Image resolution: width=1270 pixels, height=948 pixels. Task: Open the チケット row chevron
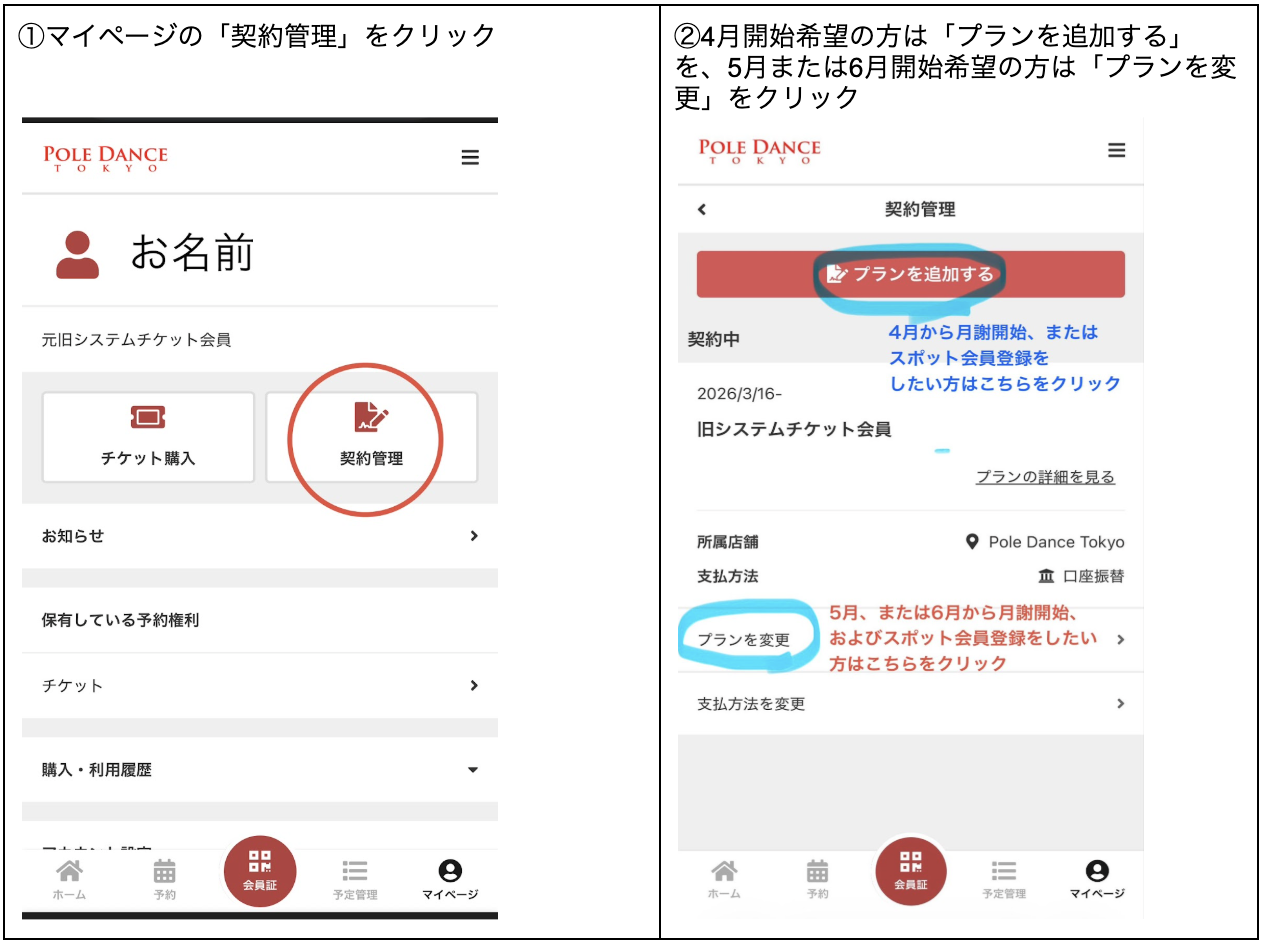pyautogui.click(x=473, y=686)
